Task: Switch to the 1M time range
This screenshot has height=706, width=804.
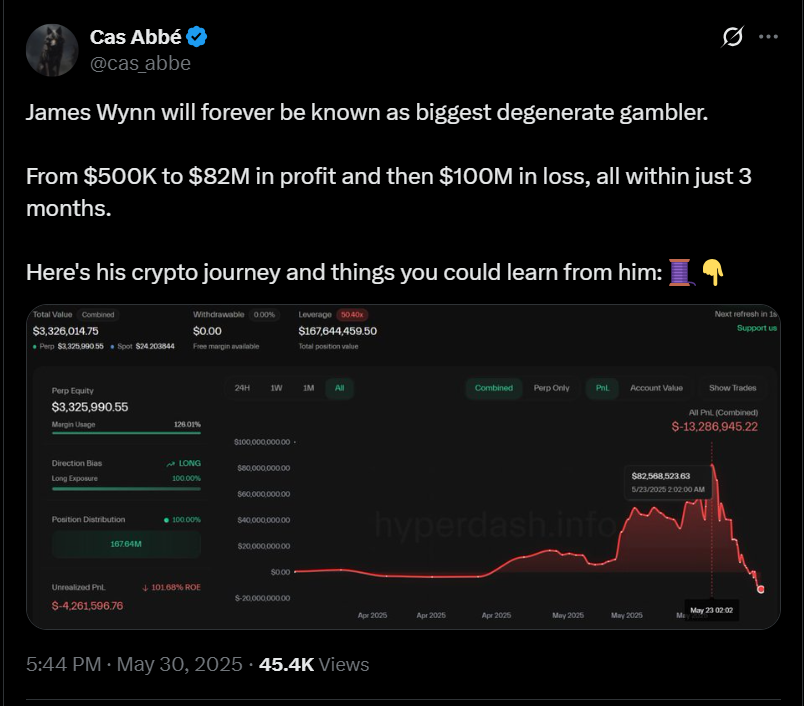Action: 308,388
